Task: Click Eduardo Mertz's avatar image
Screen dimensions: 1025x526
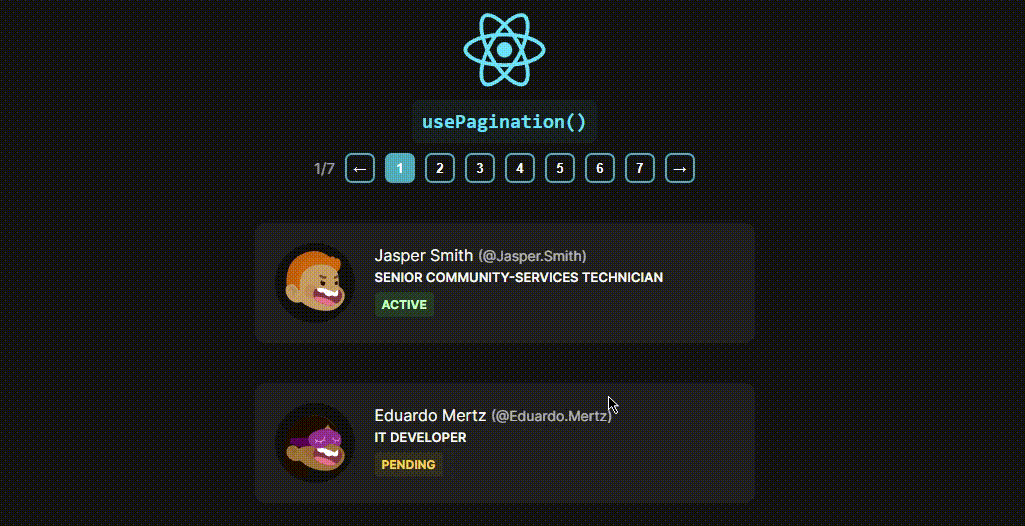Action: pyautogui.click(x=315, y=443)
